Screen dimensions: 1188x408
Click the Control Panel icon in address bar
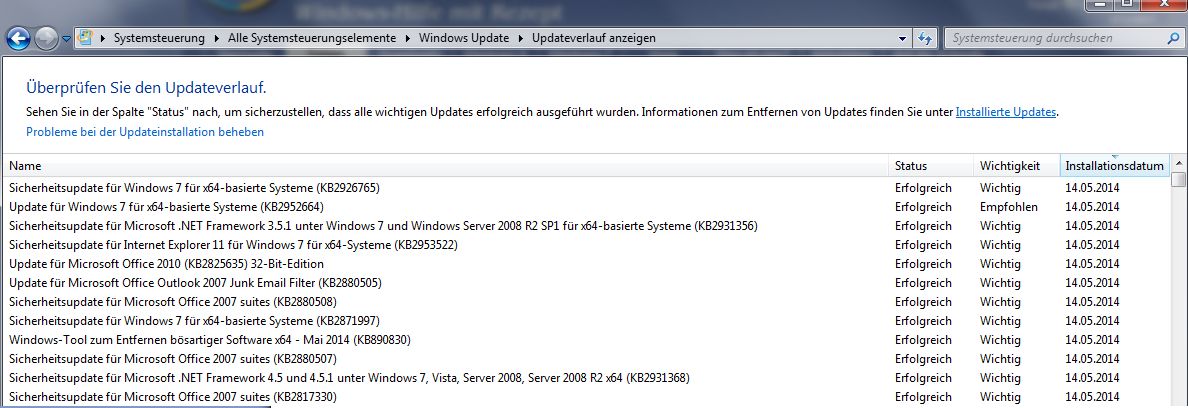click(x=86, y=38)
